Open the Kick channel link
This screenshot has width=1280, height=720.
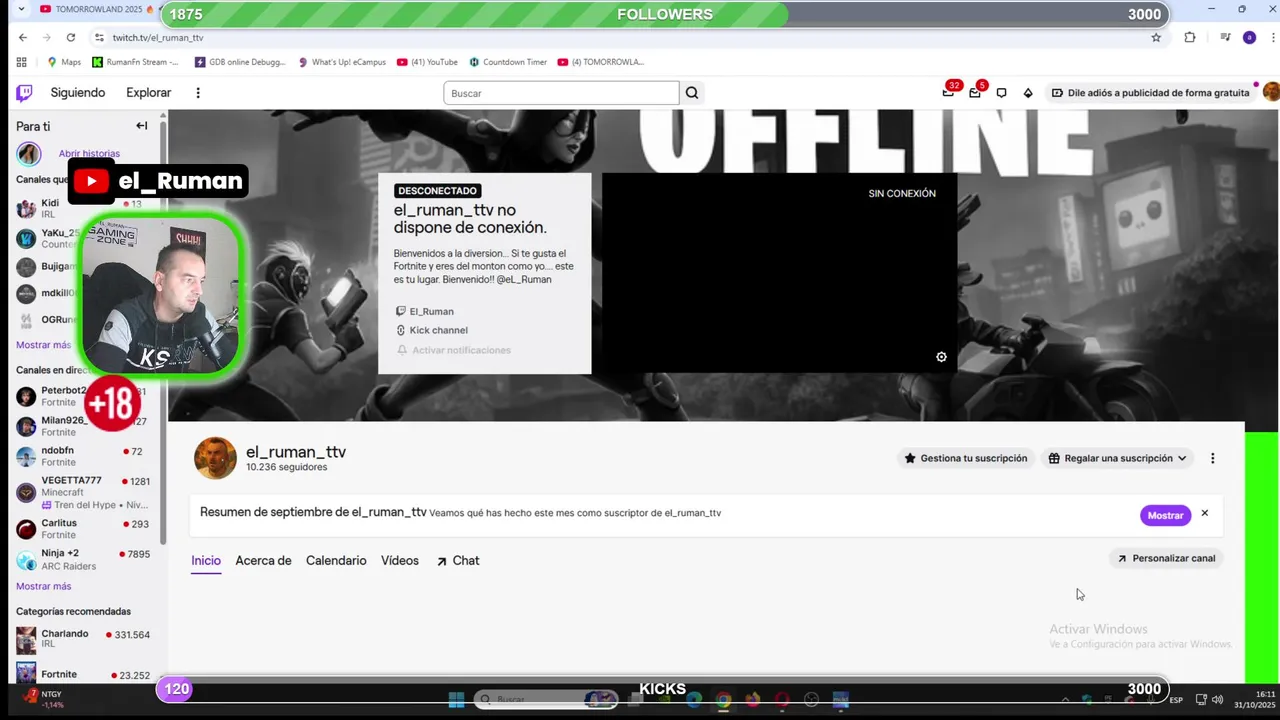tap(432, 330)
